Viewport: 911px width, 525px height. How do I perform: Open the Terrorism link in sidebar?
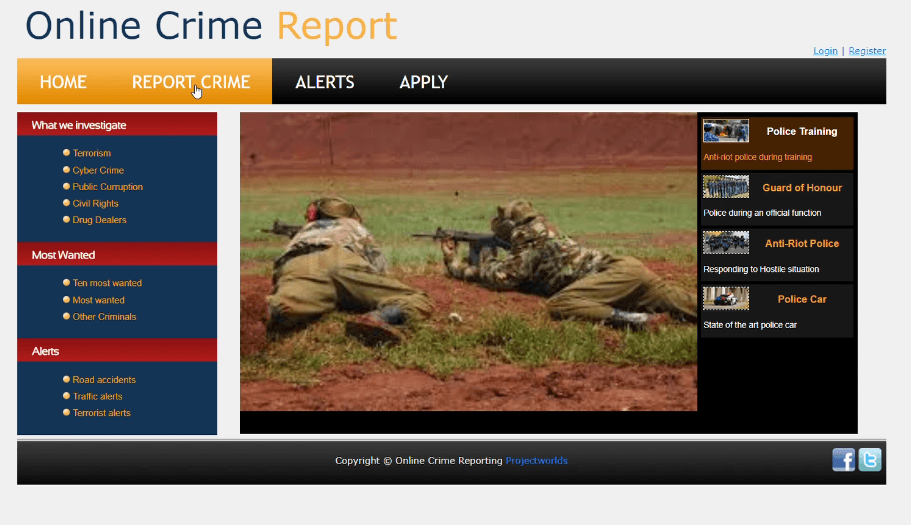pos(92,153)
